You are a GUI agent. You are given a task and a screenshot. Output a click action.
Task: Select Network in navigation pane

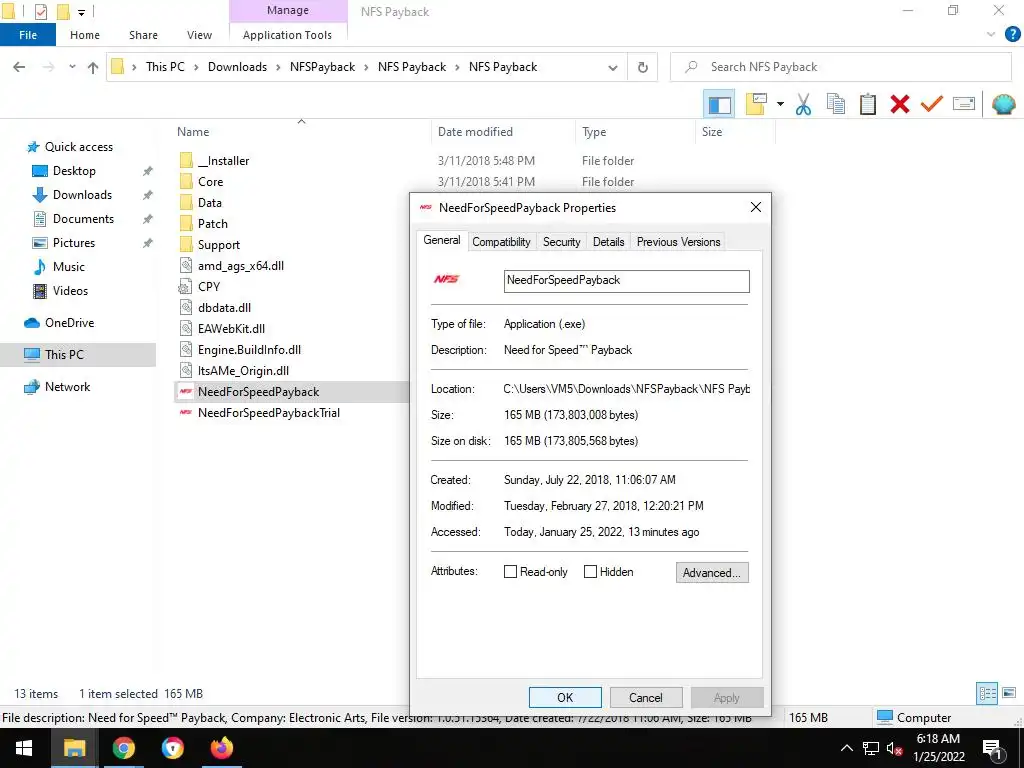[67, 387]
